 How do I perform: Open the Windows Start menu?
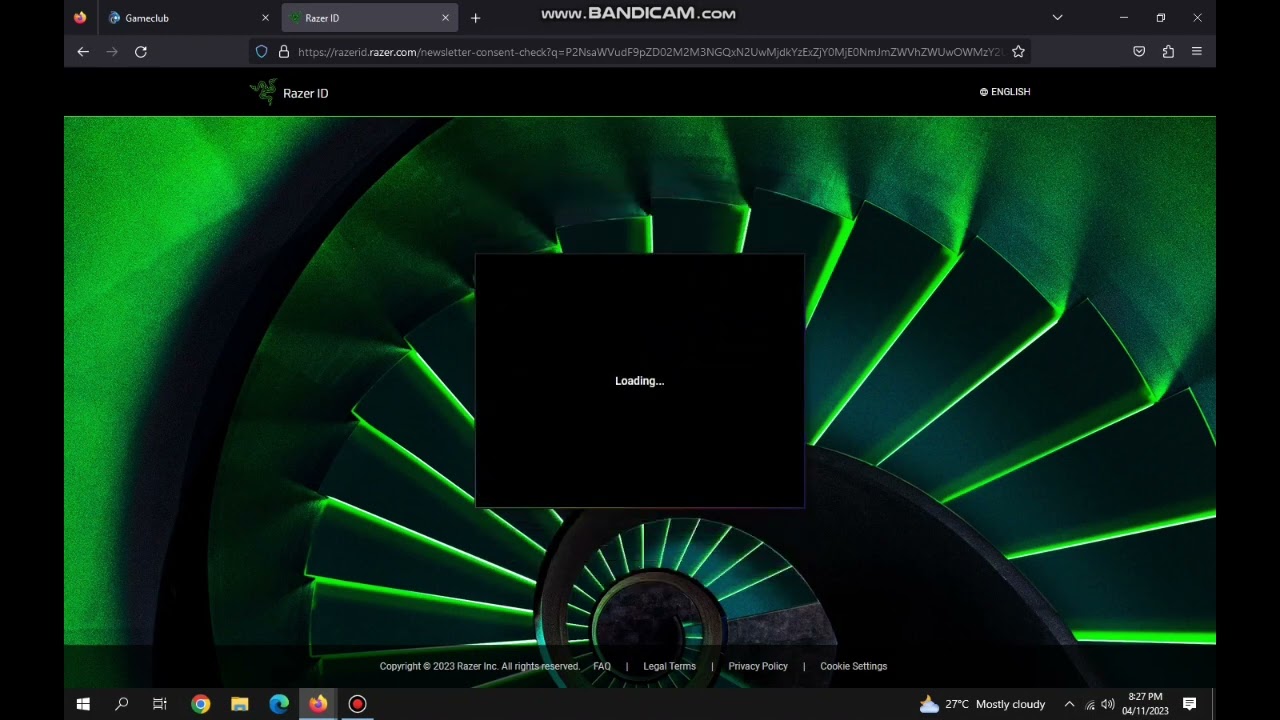[83, 704]
